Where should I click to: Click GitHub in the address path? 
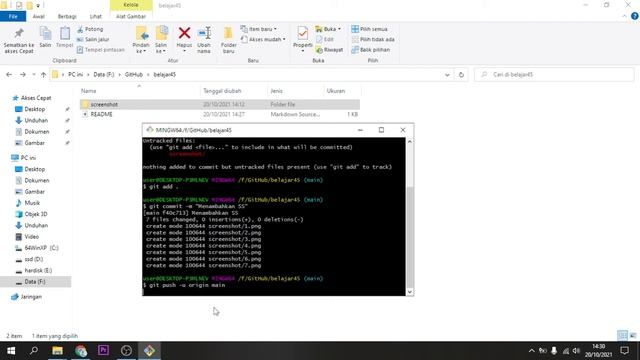pyautogui.click(x=134, y=75)
